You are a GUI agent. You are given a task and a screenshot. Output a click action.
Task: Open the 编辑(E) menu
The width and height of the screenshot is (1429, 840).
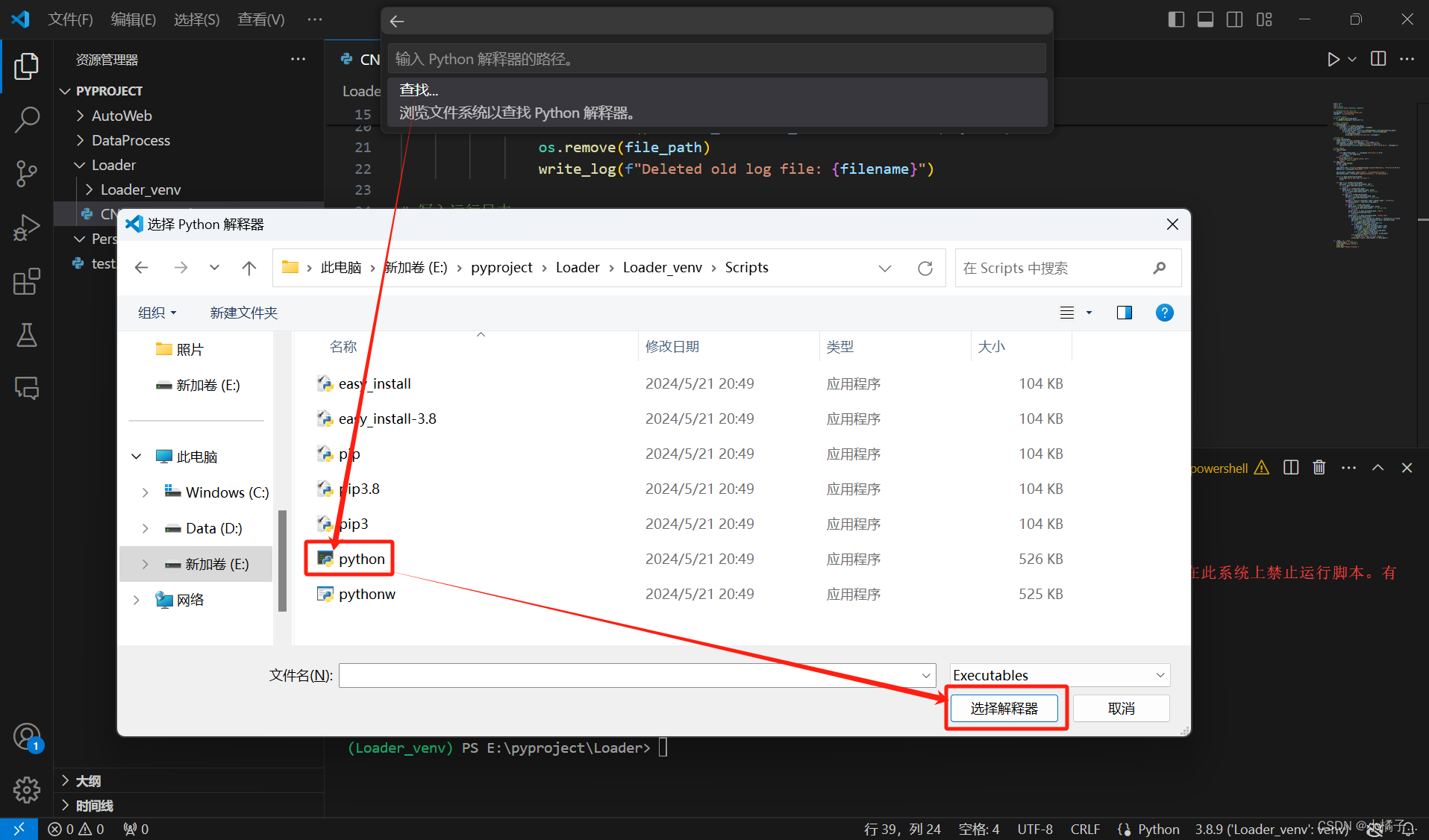[x=134, y=19]
